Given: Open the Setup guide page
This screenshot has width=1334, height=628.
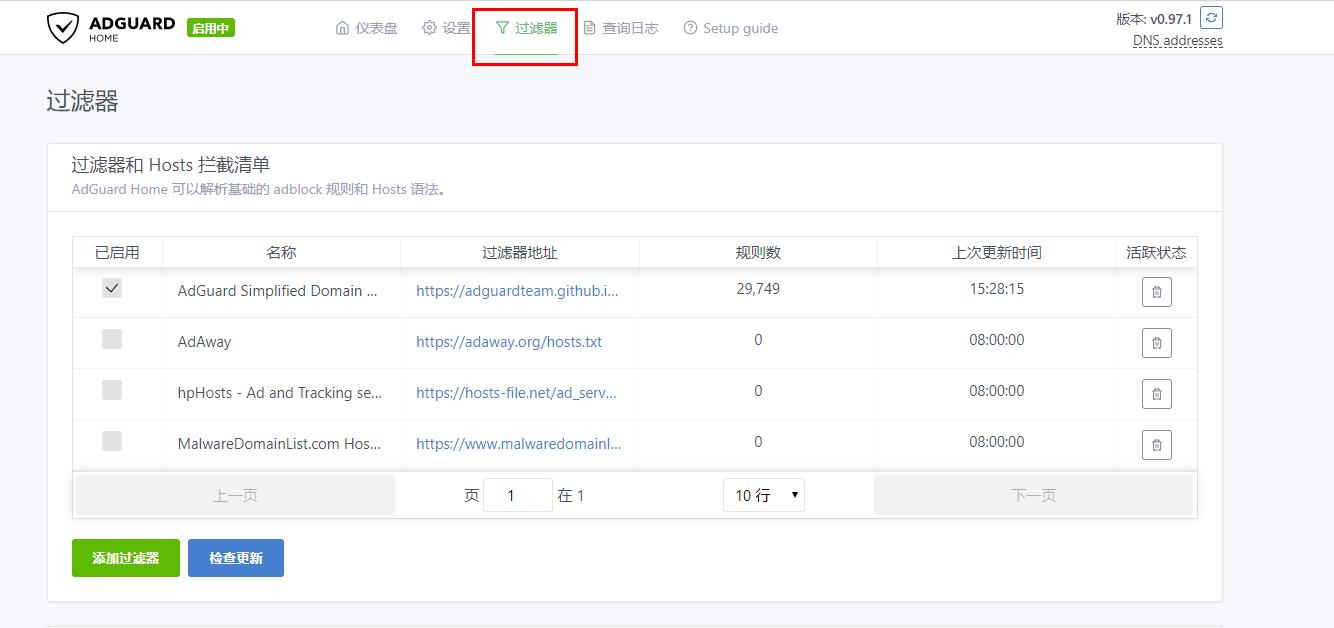Looking at the screenshot, I should (730, 28).
